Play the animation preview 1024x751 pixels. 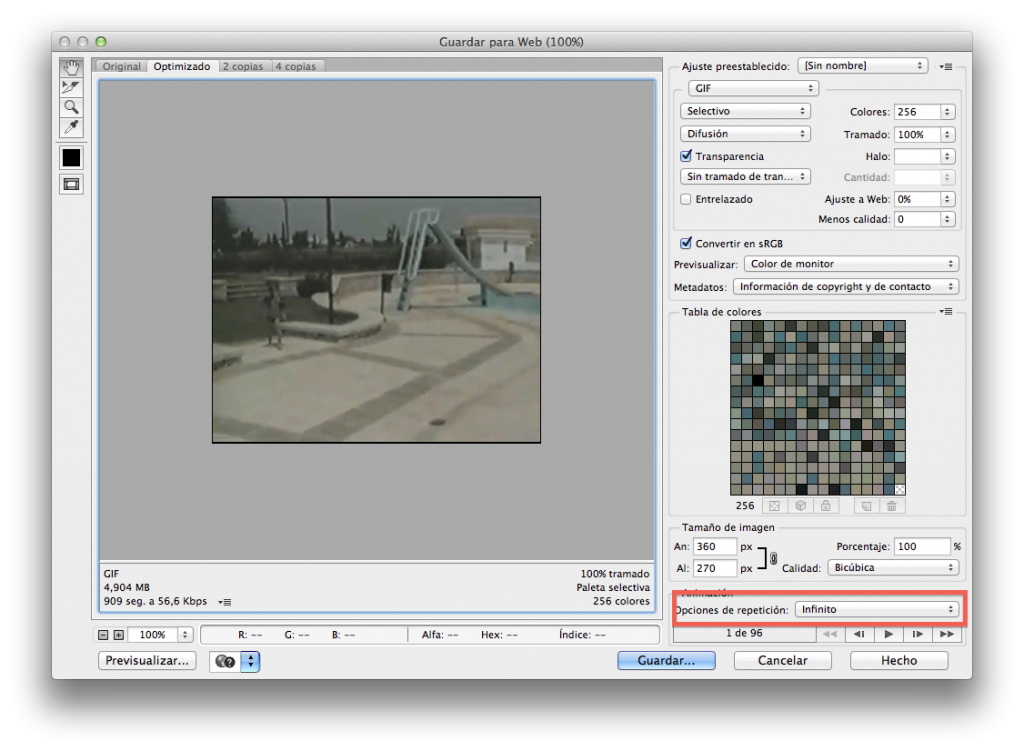888,634
